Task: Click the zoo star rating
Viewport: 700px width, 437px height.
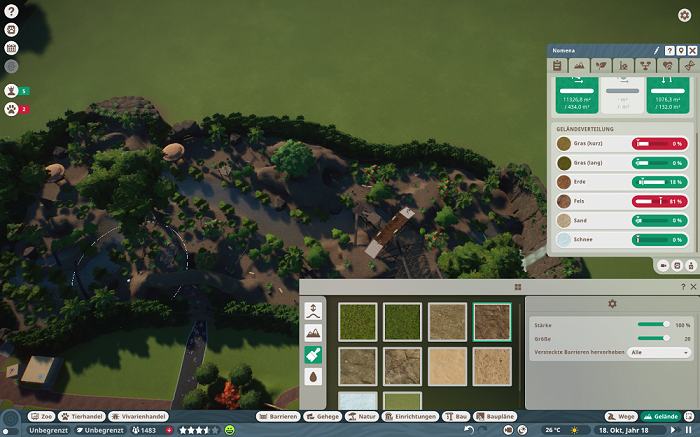Action: 199,430
